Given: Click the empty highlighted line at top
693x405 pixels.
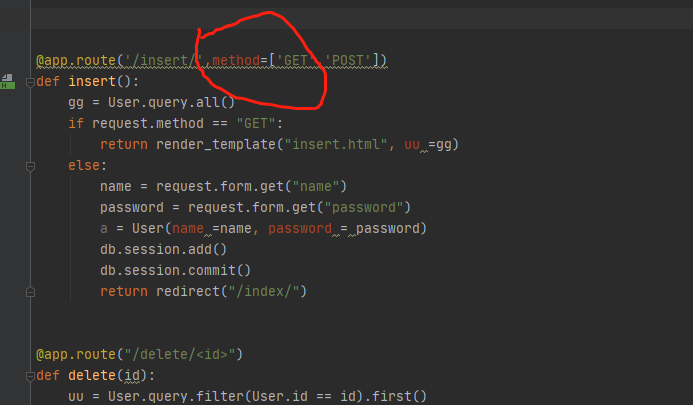Looking at the screenshot, I should coord(362,19).
